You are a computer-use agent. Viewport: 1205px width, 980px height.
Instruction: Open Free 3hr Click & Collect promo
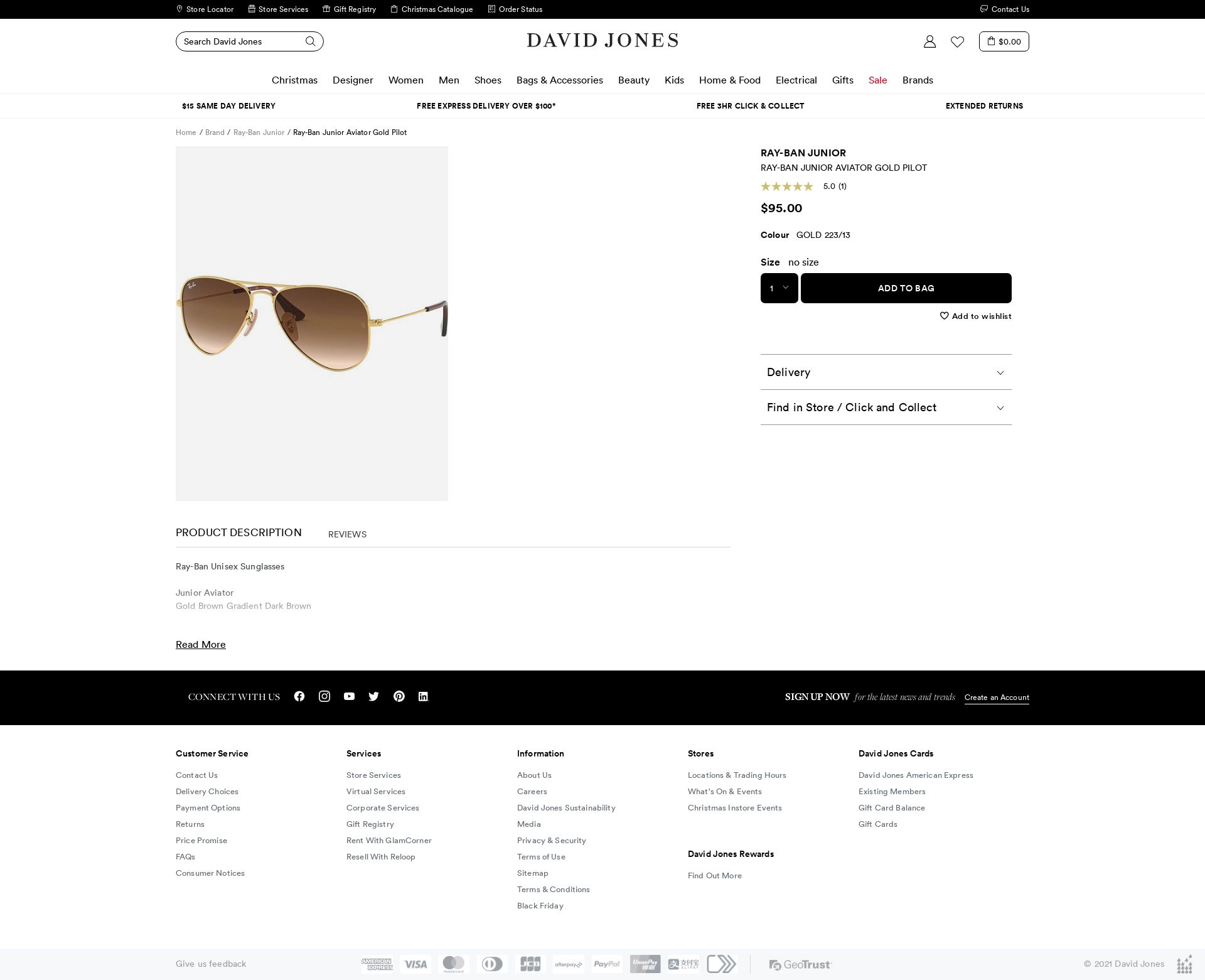pyautogui.click(x=750, y=106)
